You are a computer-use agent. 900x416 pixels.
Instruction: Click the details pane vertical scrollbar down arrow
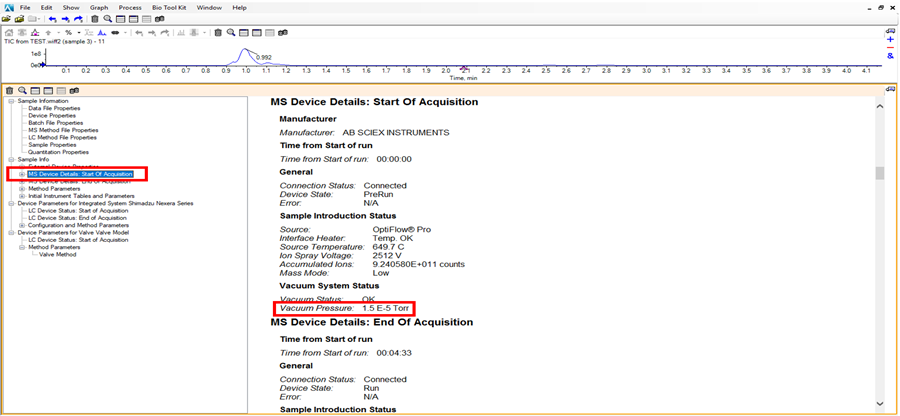point(881,404)
